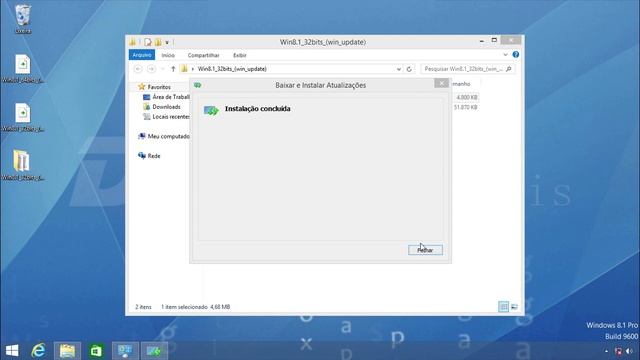Switch to large icons view layout
The height and width of the screenshot is (360, 640).
pyautogui.click(x=514, y=307)
